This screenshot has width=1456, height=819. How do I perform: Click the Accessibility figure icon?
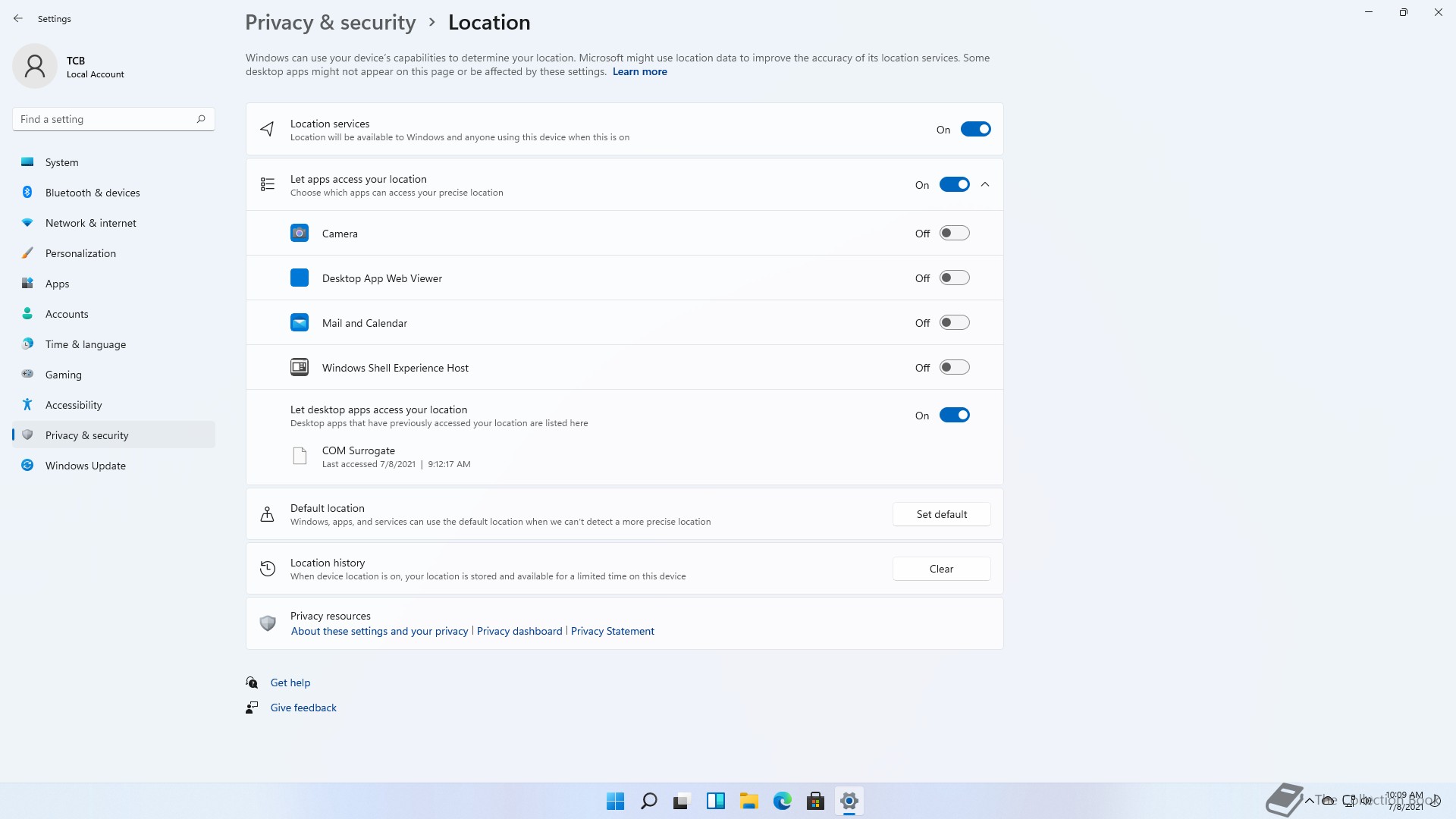(x=27, y=404)
